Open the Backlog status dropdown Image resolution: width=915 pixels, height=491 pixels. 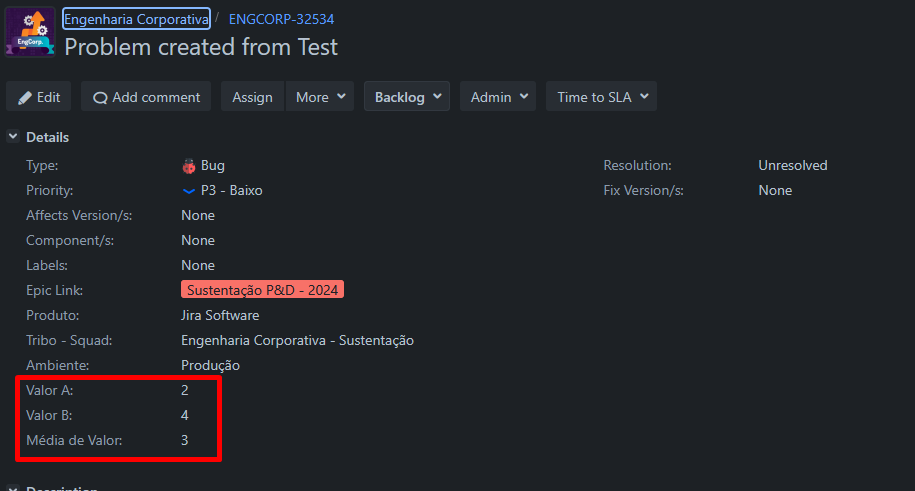click(407, 96)
